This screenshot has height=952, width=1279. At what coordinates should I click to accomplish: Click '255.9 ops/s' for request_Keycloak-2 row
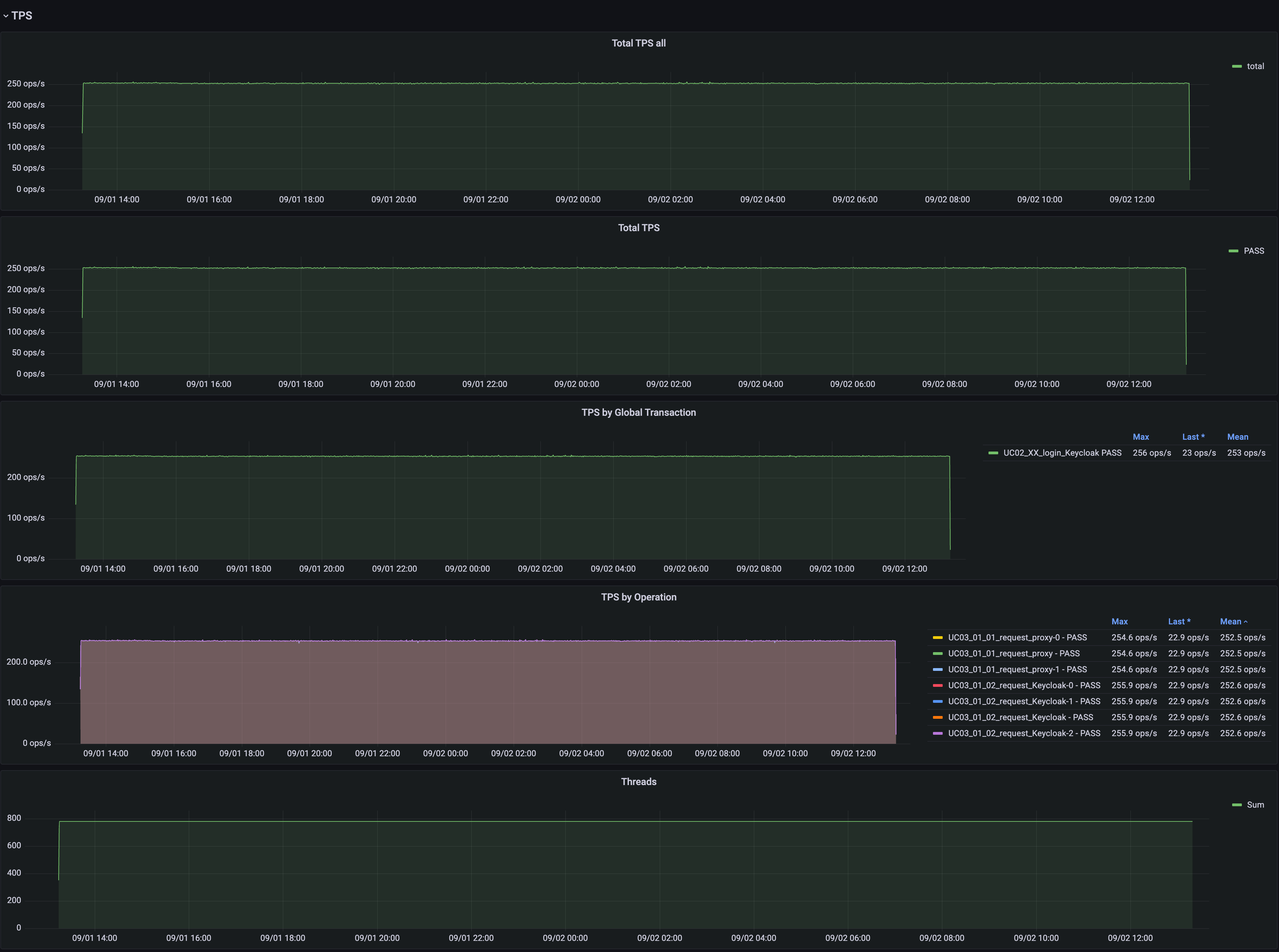tap(1134, 733)
